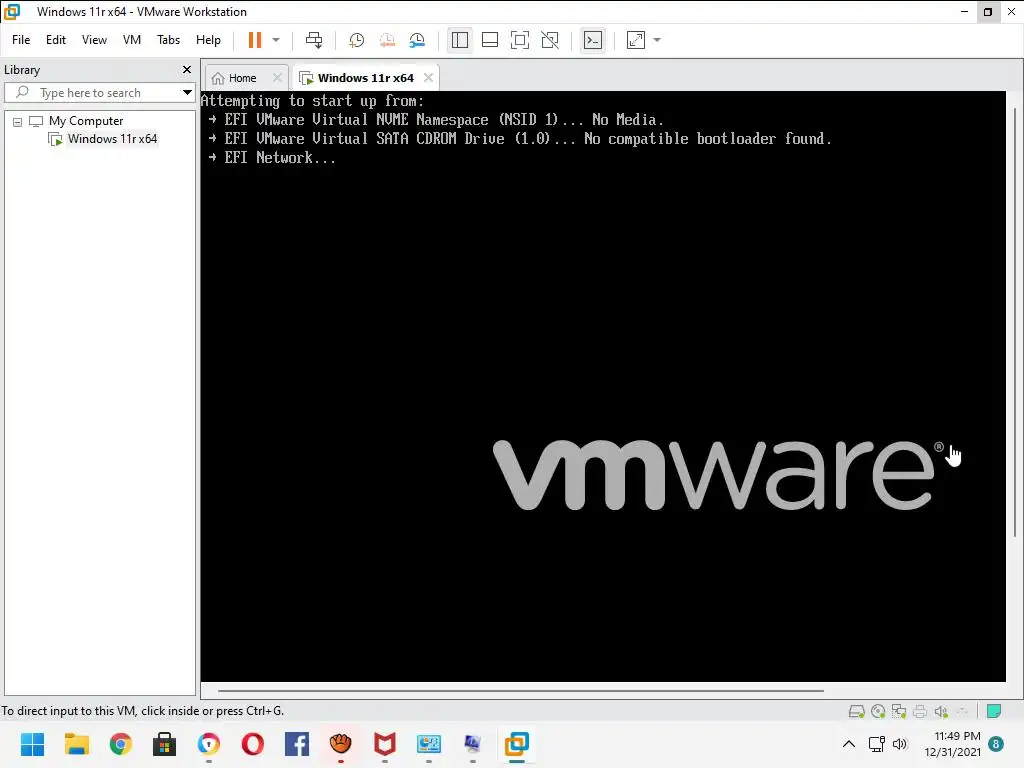Close the Library panel
Viewport: 1024px width, 768px height.
point(187,69)
